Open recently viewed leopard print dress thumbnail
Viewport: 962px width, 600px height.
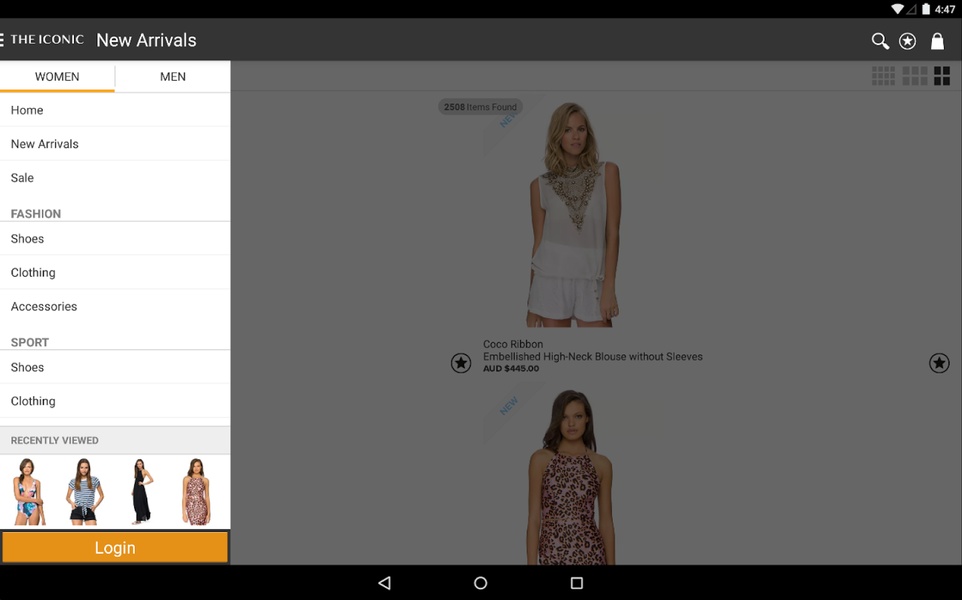click(x=196, y=492)
